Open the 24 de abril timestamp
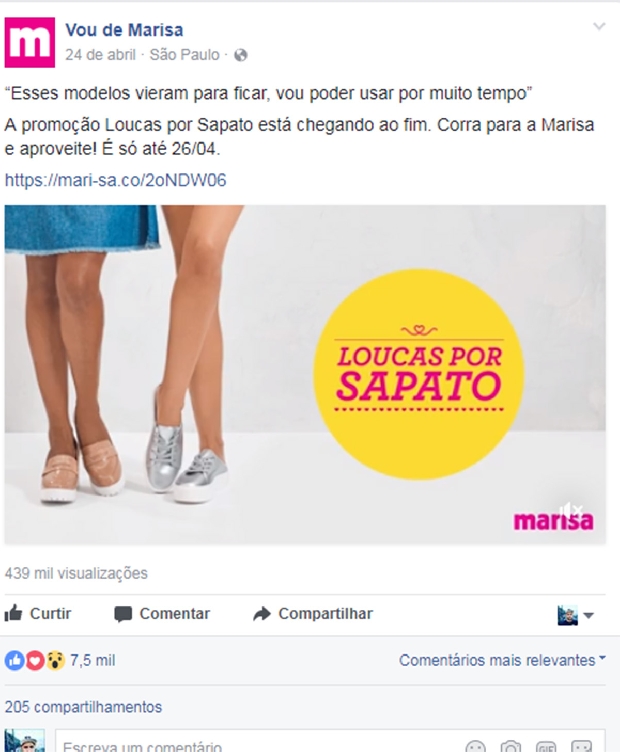This screenshot has height=752, width=620. coord(100,55)
